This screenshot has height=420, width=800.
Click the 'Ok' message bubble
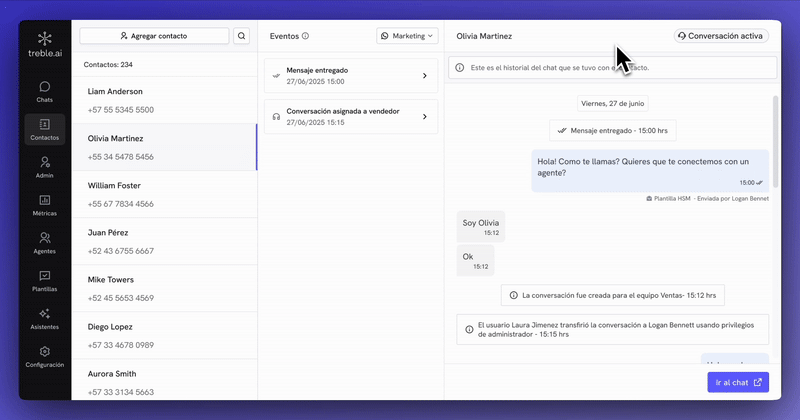tap(475, 260)
